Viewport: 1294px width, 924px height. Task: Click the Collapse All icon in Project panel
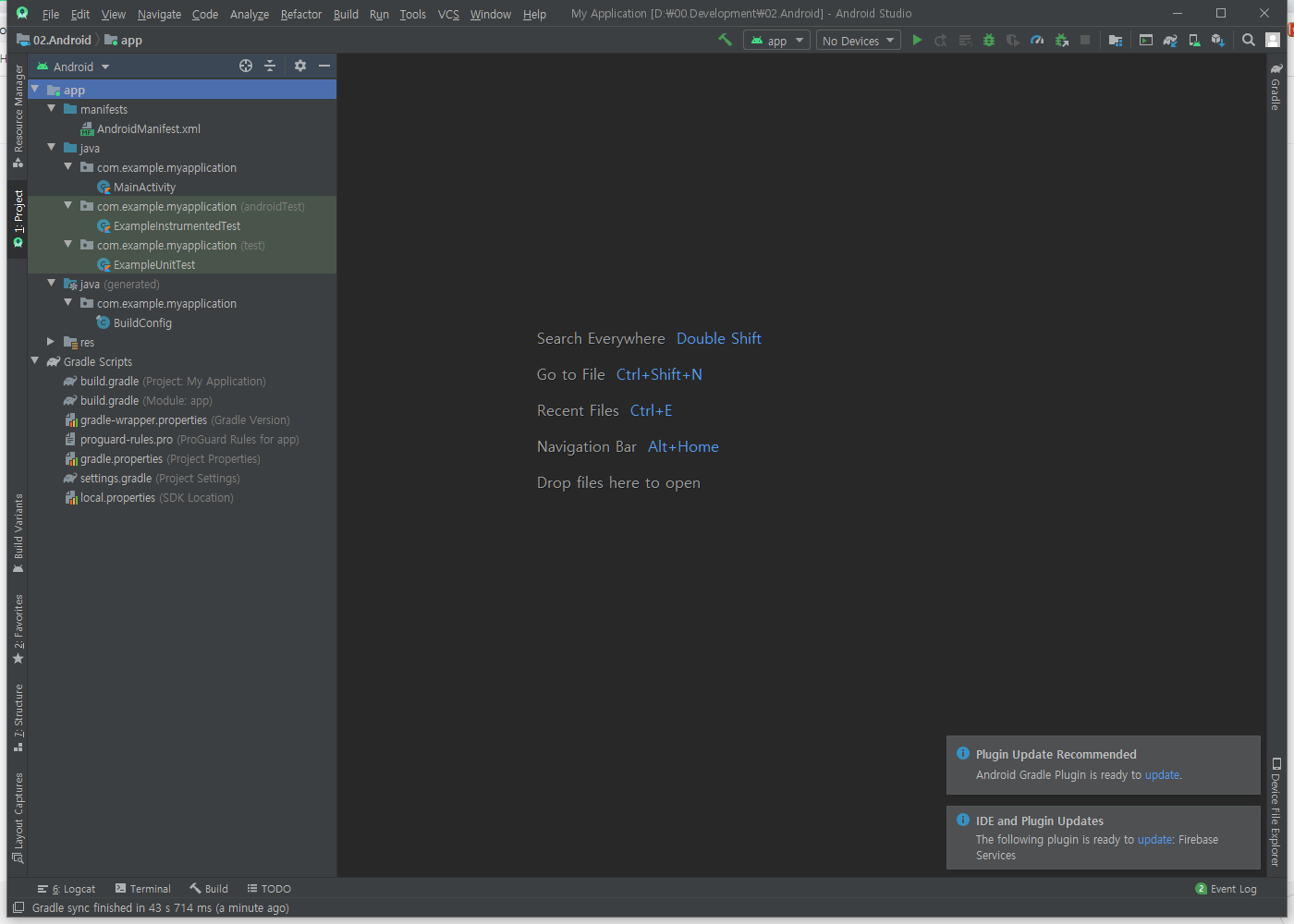[270, 66]
